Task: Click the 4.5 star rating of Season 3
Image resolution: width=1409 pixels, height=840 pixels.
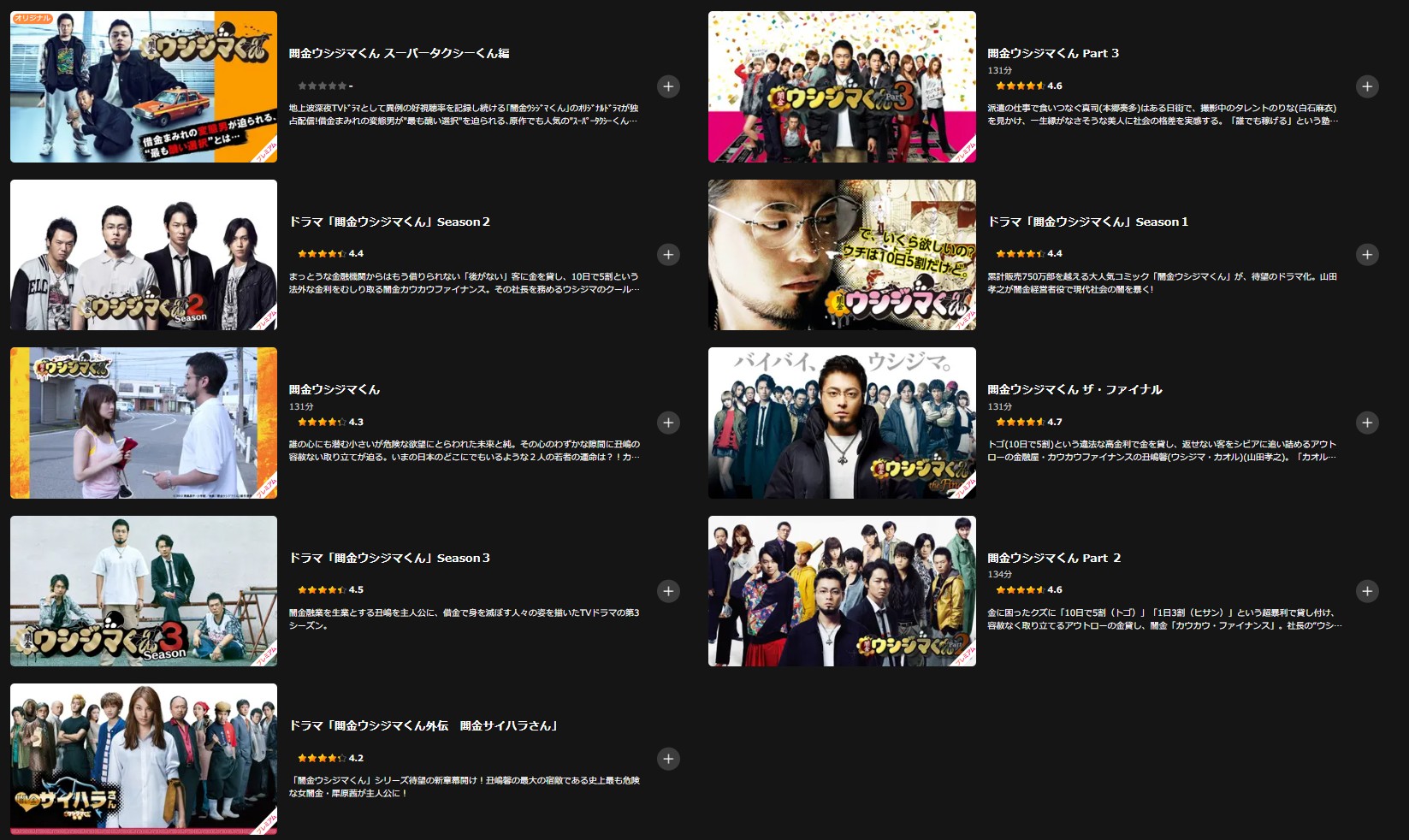Action: pos(331,589)
